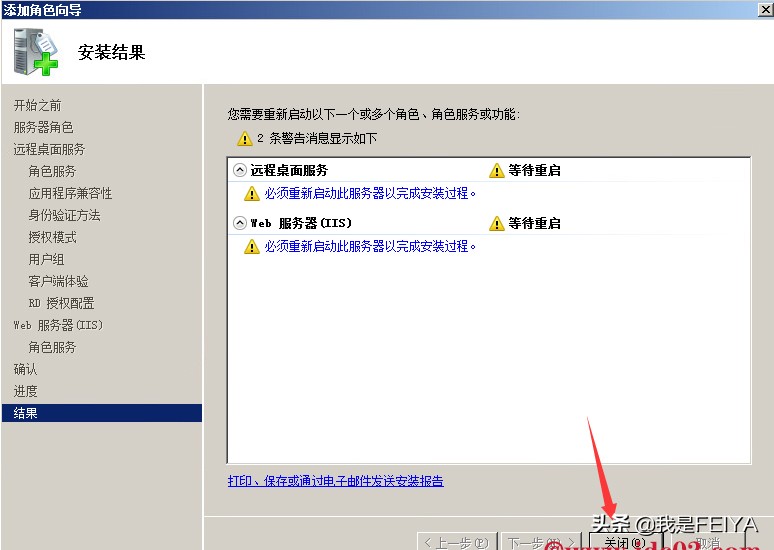Click the 取消 (Cancel) button
Image resolution: width=774 pixels, height=550 pixels.
tap(707, 542)
